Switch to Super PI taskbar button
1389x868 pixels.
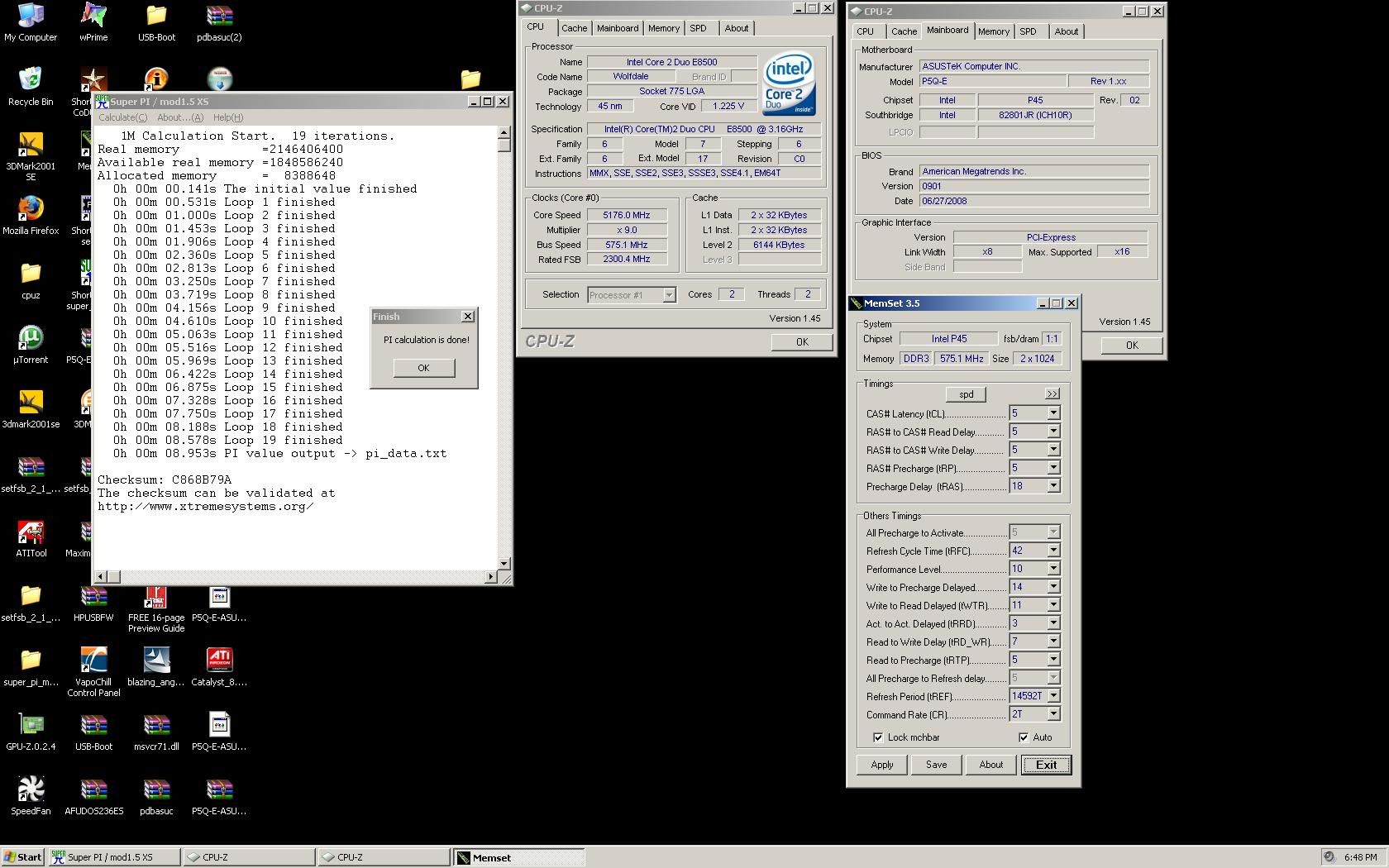(114, 857)
